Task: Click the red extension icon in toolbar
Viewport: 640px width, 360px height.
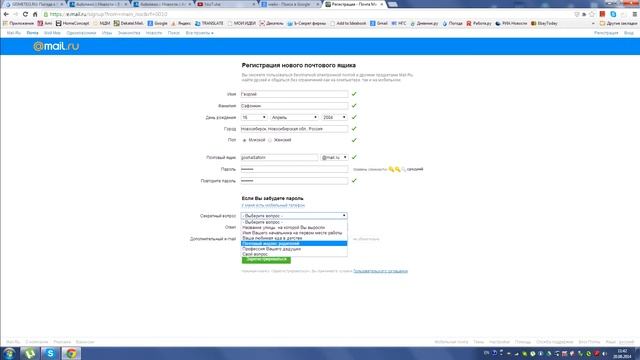Action: click(602, 14)
